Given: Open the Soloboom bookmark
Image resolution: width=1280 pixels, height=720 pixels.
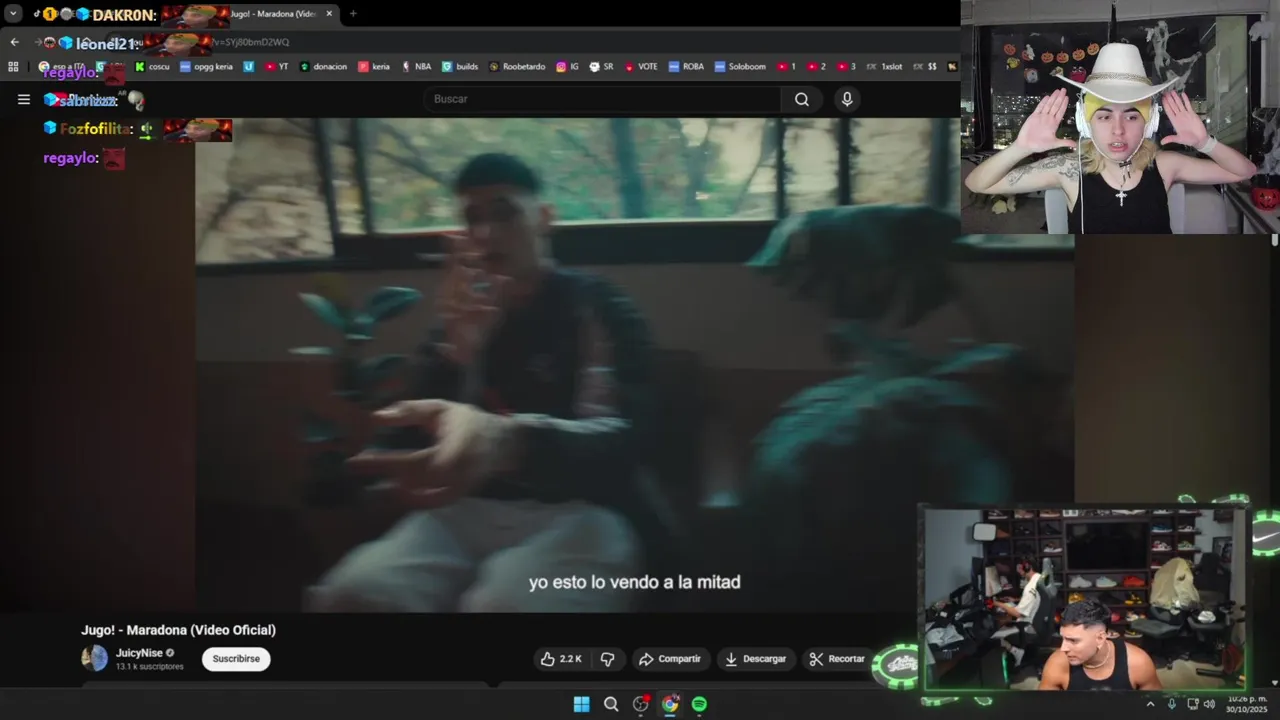Looking at the screenshot, I should (740, 67).
